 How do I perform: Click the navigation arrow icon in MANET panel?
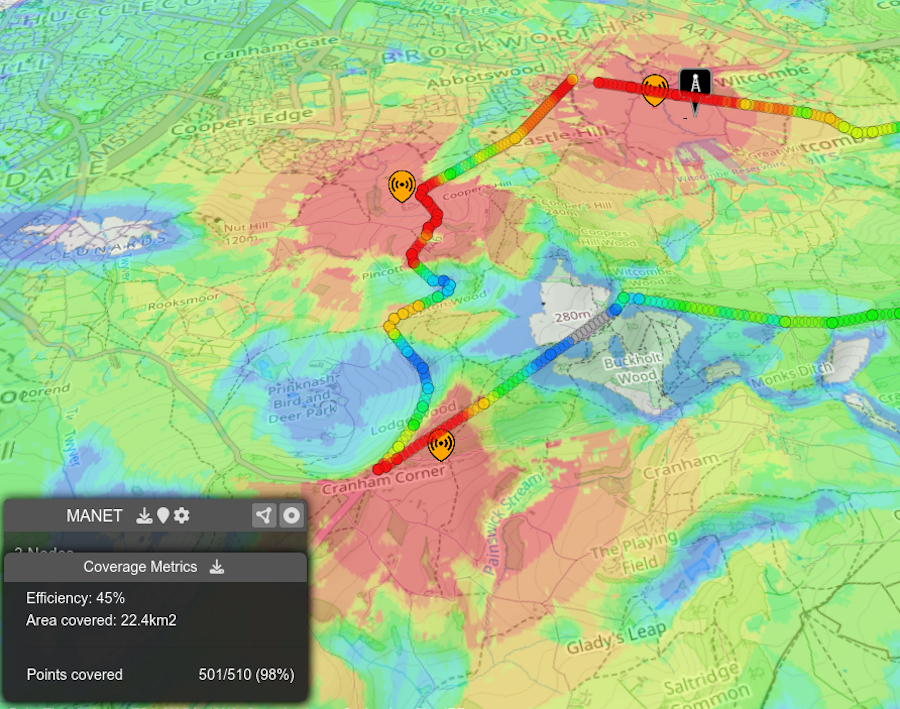pyautogui.click(x=262, y=515)
